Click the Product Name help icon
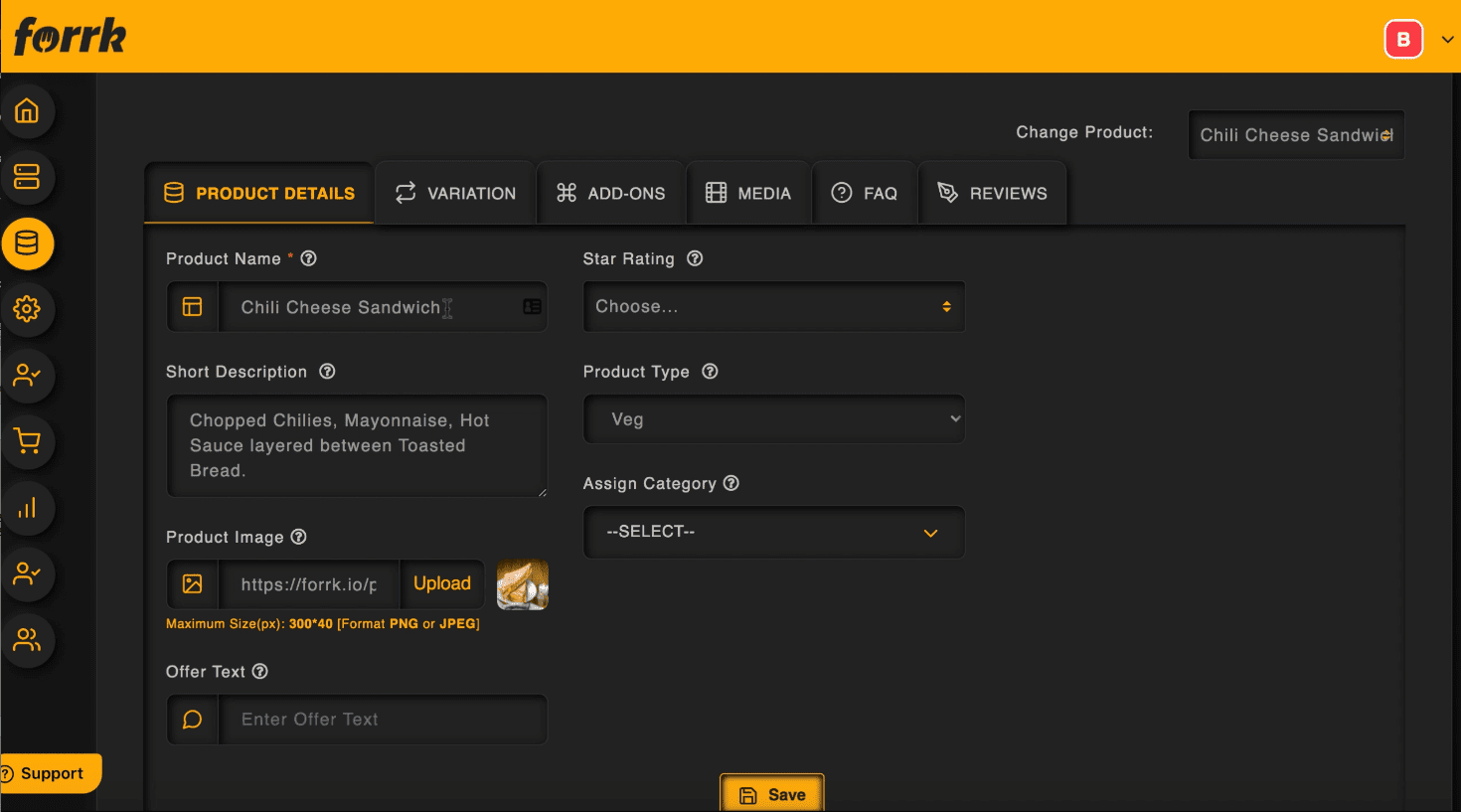Screen dimensions: 1461x812 [x=309, y=258]
